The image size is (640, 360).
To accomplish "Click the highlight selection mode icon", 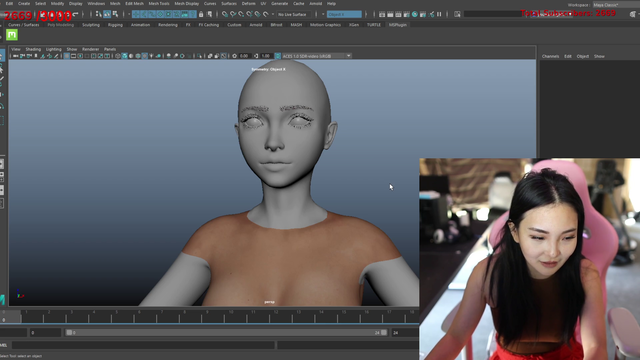I will pos(209,14).
